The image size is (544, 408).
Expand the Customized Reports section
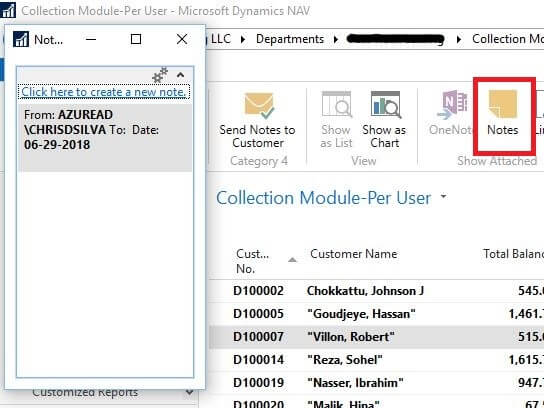(189, 392)
